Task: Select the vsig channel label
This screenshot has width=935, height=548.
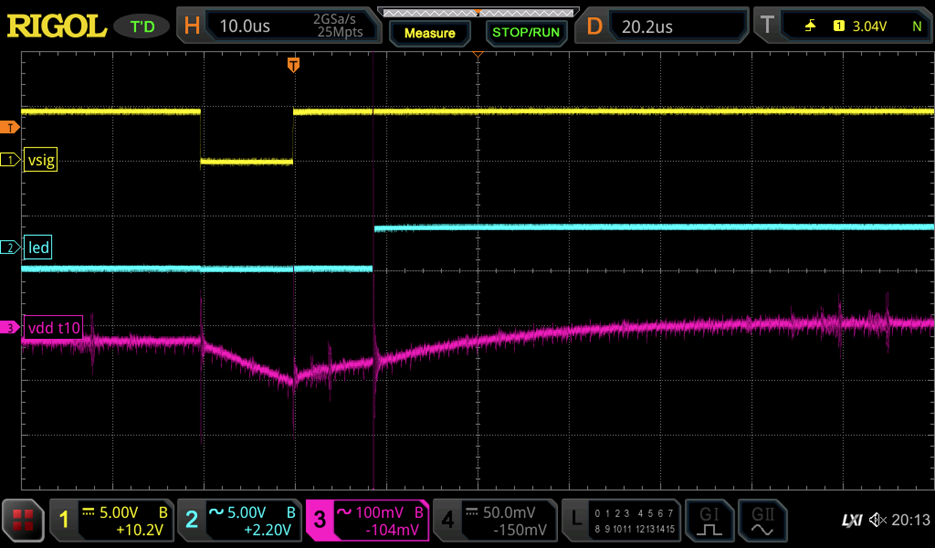Action: click(x=40, y=160)
